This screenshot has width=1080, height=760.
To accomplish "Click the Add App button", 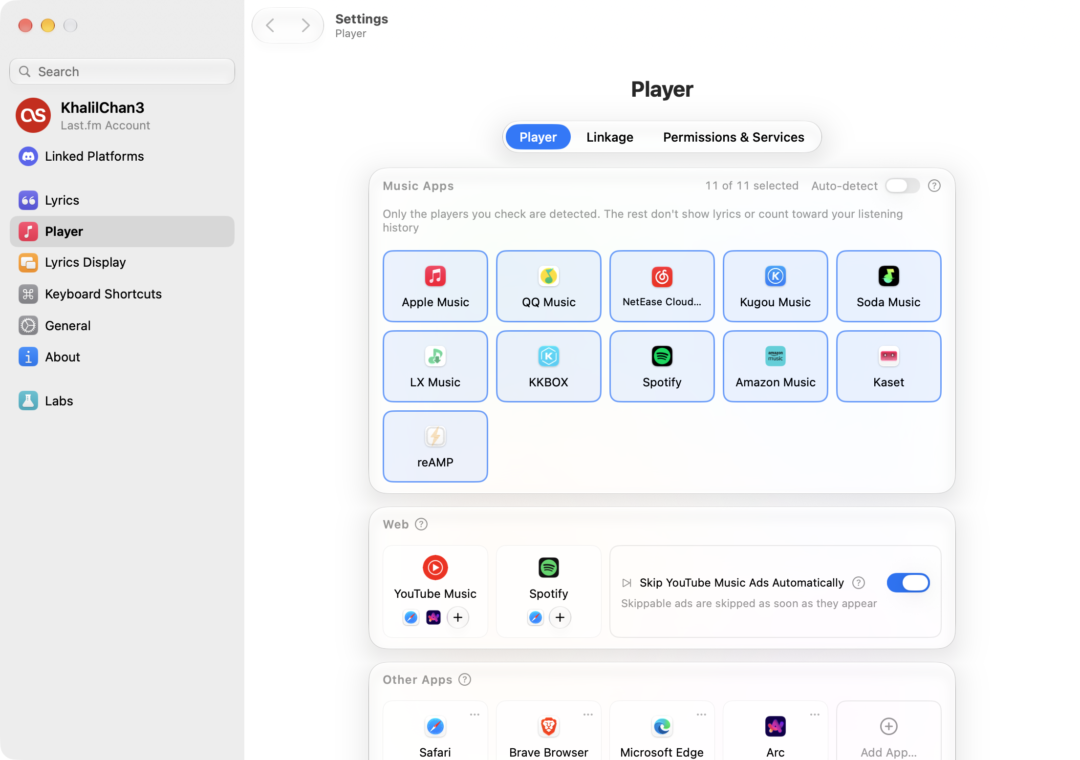I will [x=888, y=732].
